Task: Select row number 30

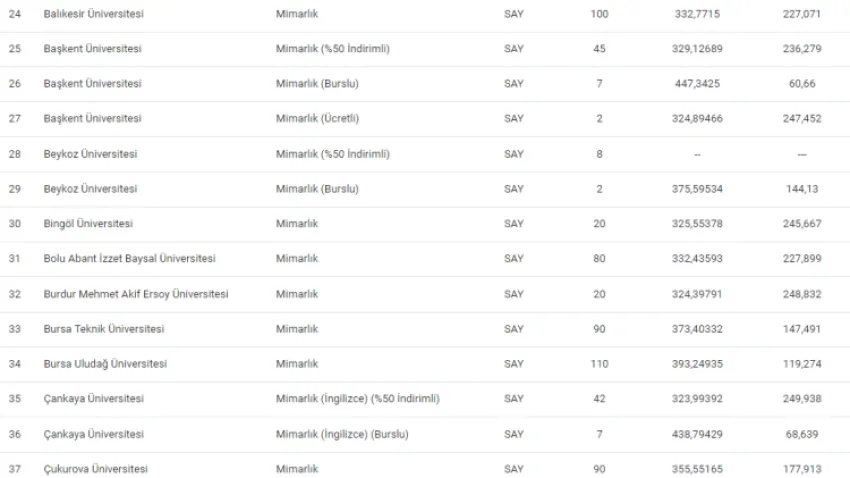Action: pyautogui.click(x=15, y=223)
